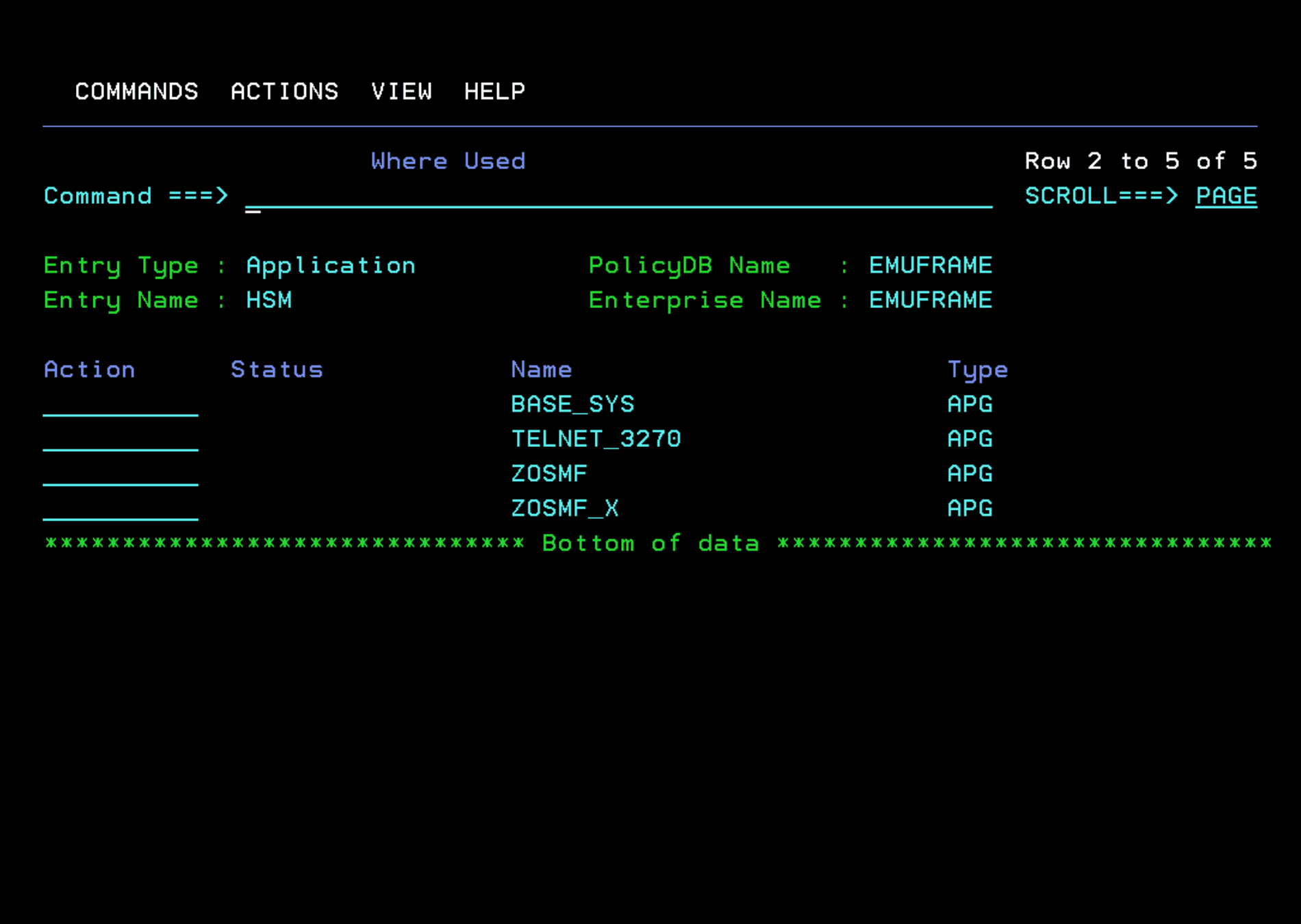The width and height of the screenshot is (1301, 924).
Task: Select the ZOSMF entry name
Action: [x=548, y=474]
